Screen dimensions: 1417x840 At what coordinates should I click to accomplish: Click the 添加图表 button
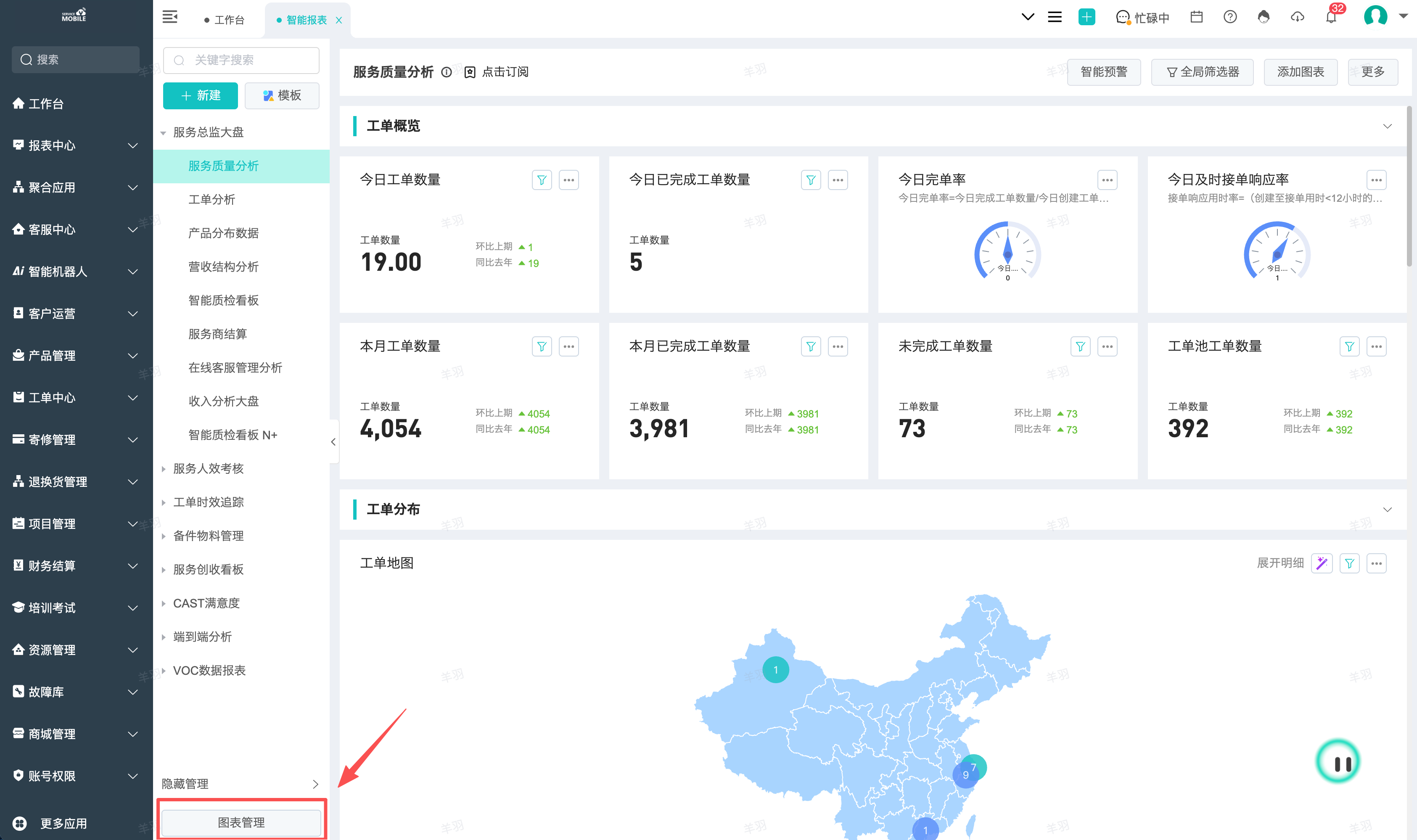click(x=1301, y=72)
